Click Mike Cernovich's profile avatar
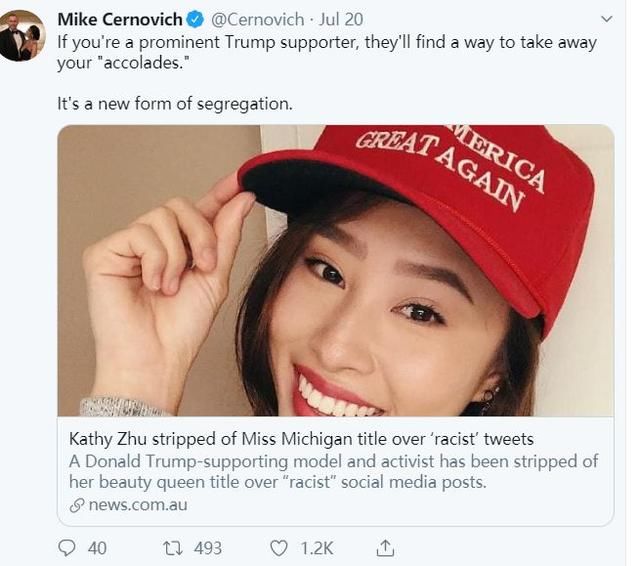Screen dimensions: 640x566 pyautogui.click(x=22, y=36)
